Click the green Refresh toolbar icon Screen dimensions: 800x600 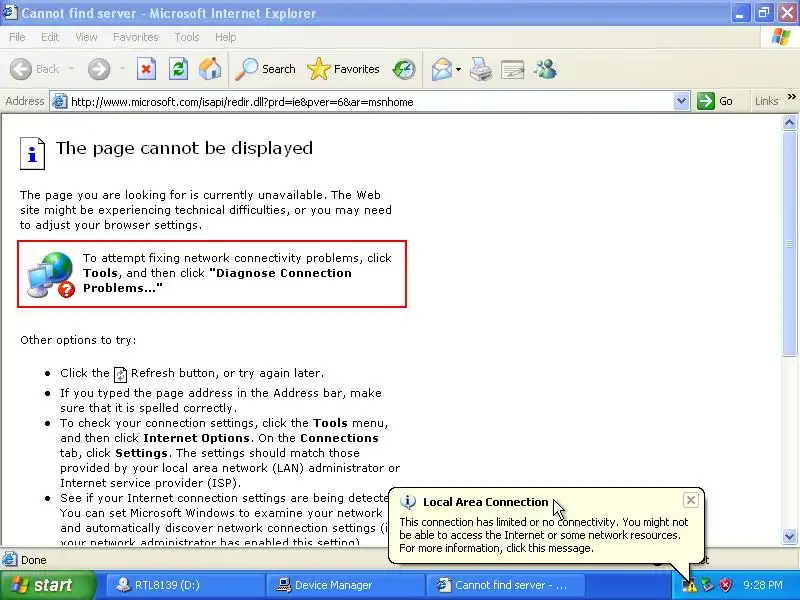tap(178, 69)
